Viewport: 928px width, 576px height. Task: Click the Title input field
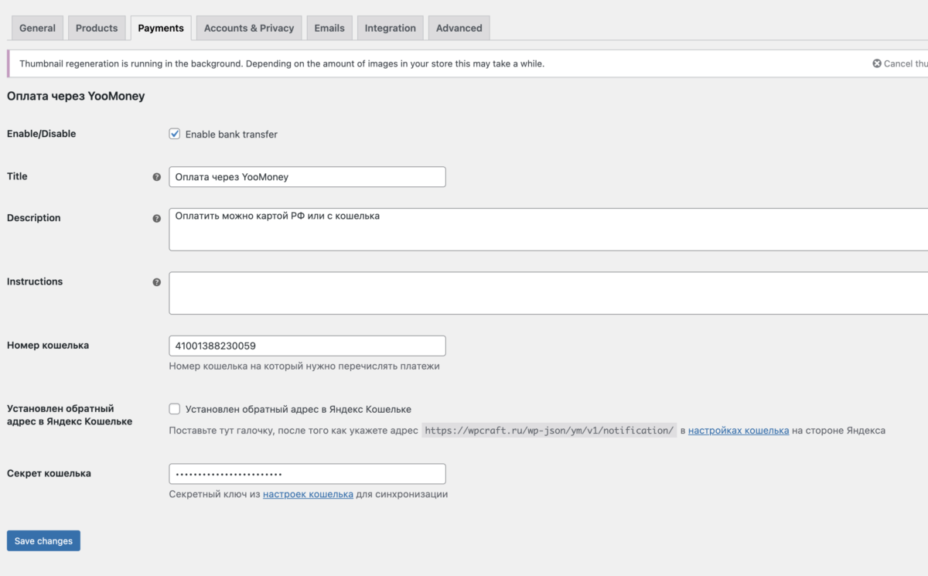(307, 177)
